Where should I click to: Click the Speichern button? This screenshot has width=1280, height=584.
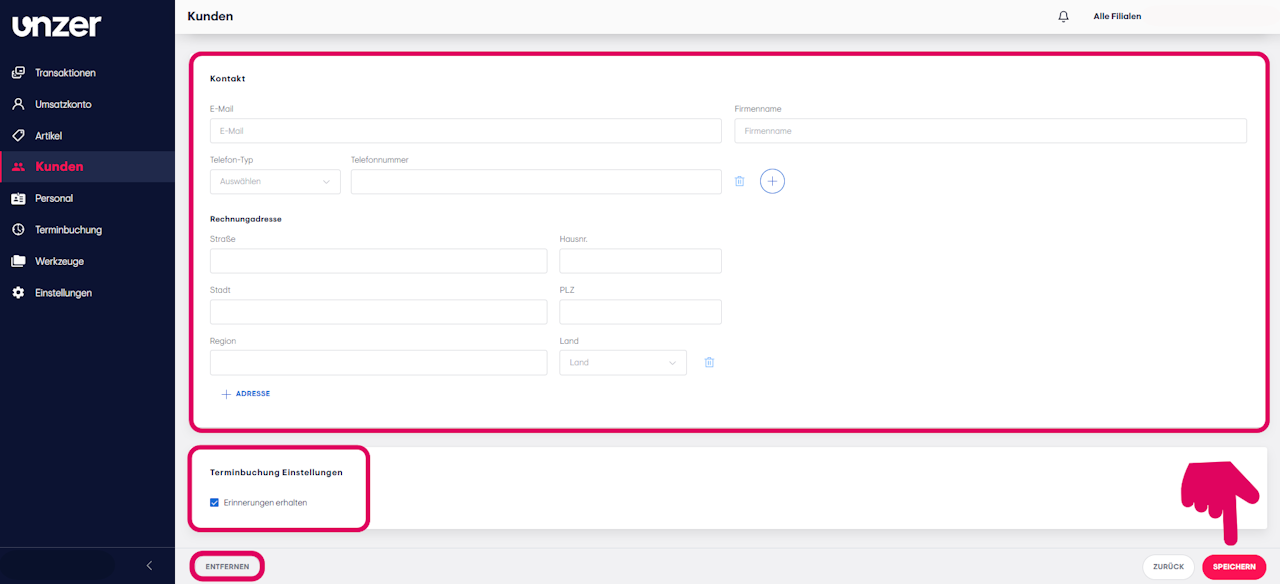(1234, 567)
